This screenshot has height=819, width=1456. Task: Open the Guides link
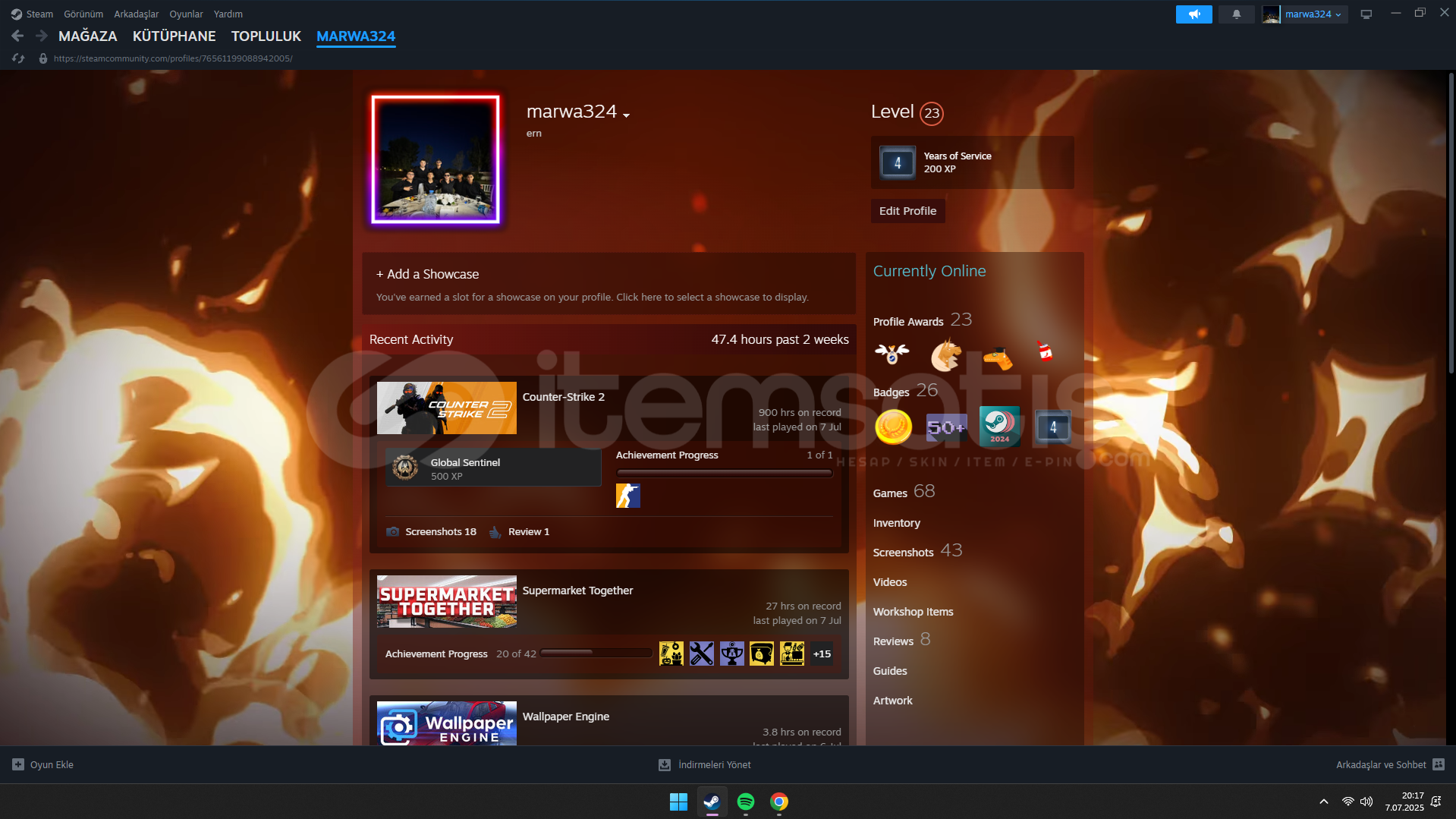[x=890, y=670]
